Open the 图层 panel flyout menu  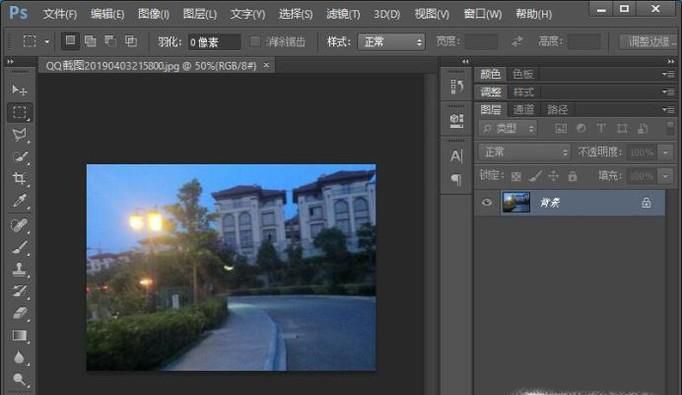(669, 110)
